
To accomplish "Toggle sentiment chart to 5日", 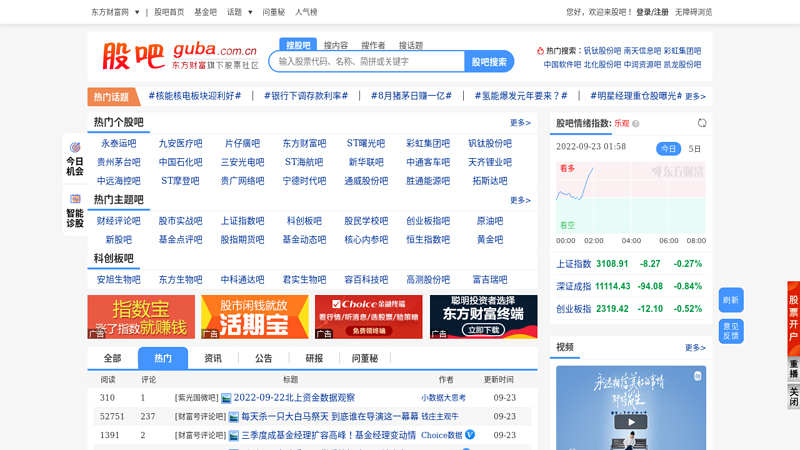I will coord(694,148).
